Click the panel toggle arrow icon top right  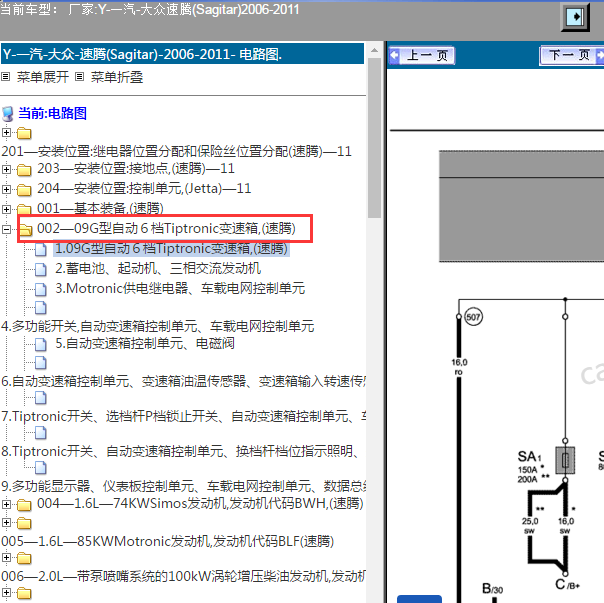point(575,17)
